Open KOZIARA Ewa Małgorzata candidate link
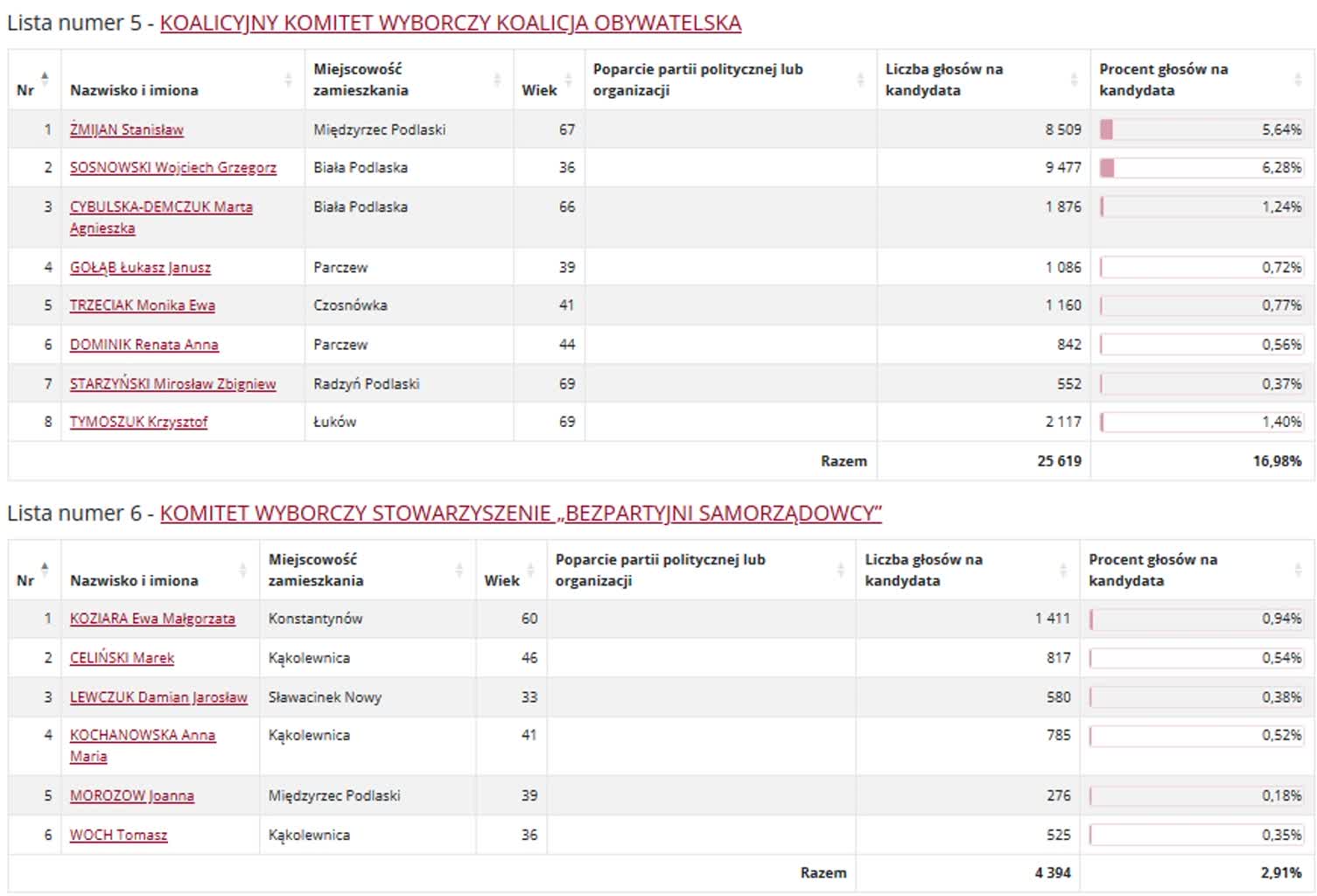1317x896 pixels. (x=152, y=619)
